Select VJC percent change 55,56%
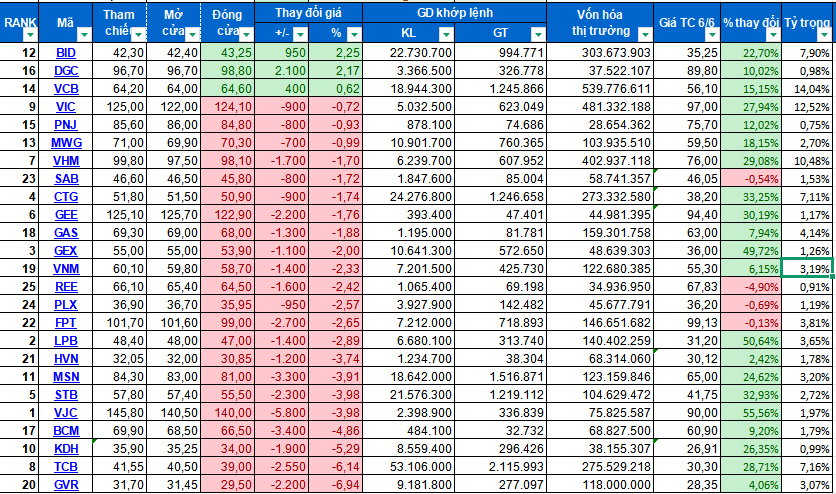 click(x=751, y=413)
